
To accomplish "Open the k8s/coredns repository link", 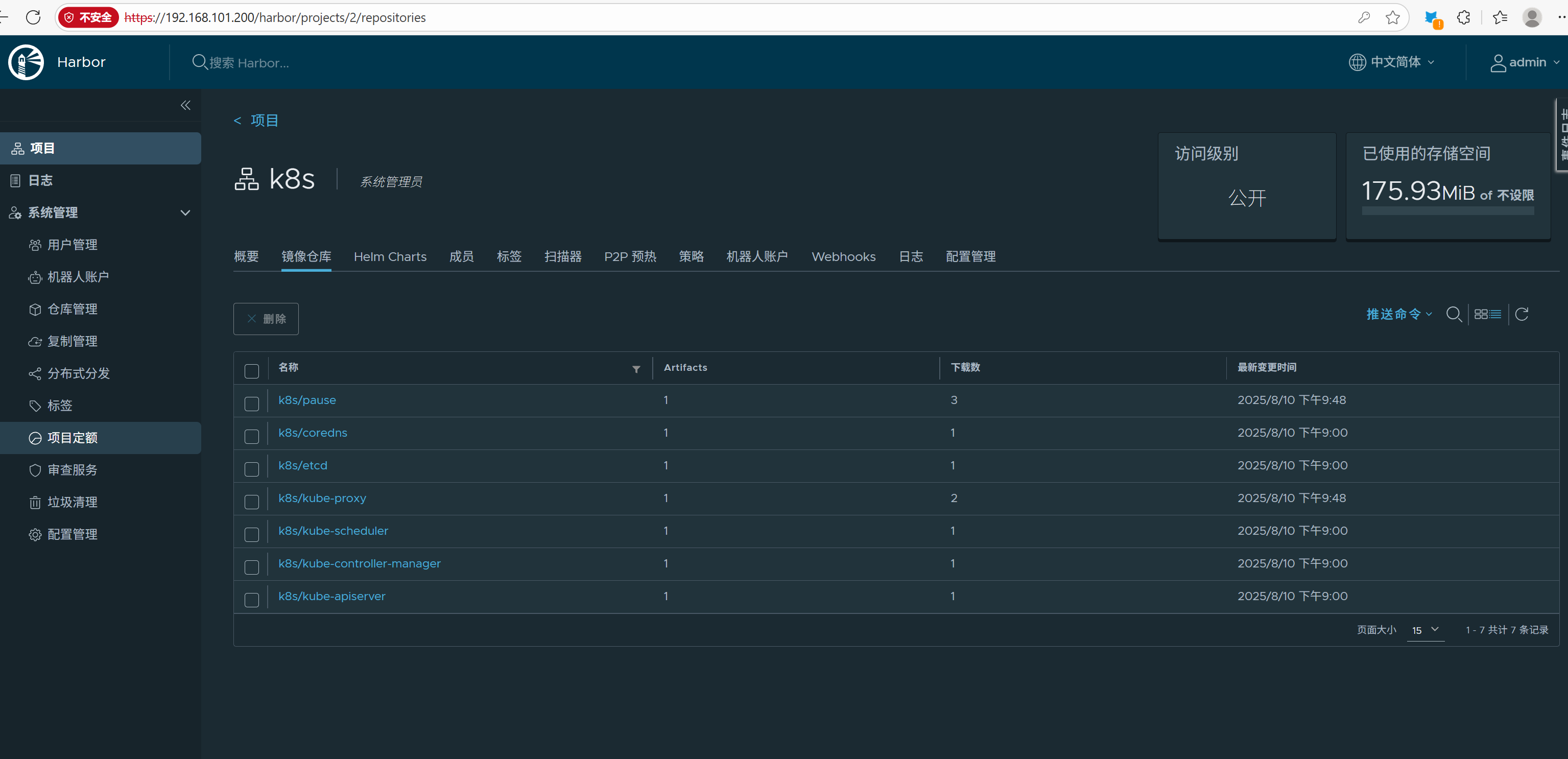I will 312,433.
